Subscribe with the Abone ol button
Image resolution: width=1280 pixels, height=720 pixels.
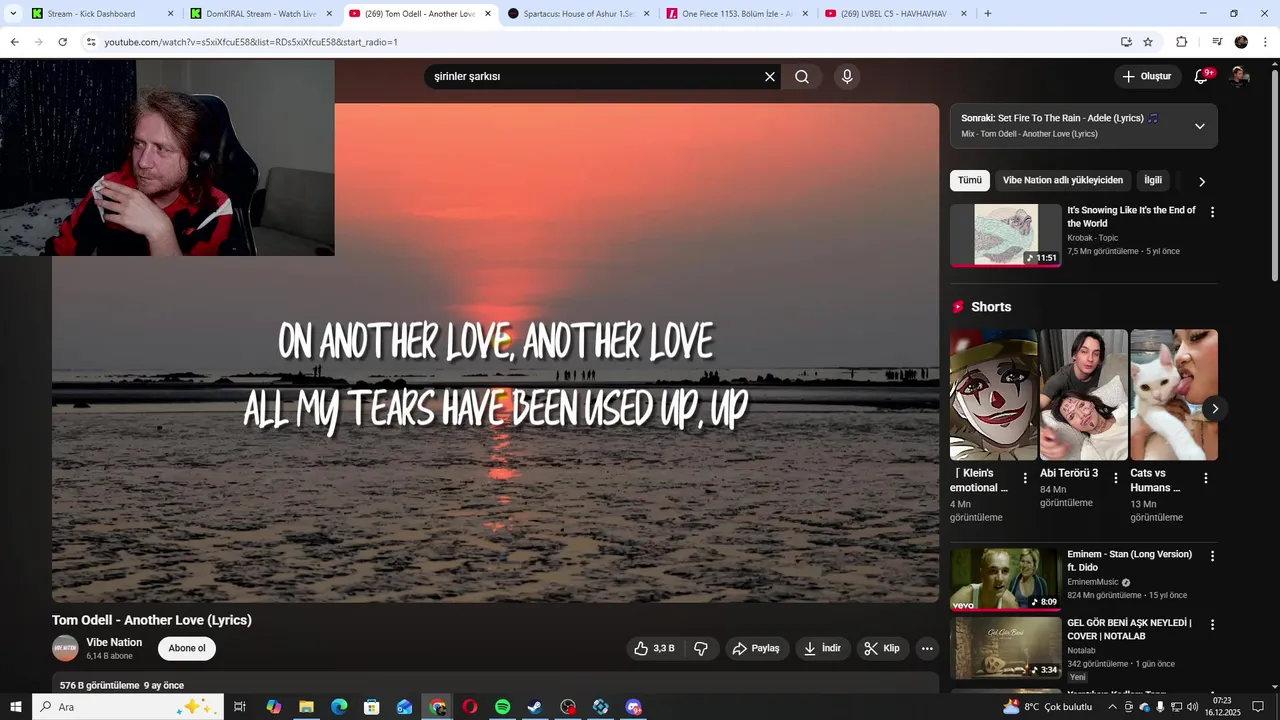(187, 648)
